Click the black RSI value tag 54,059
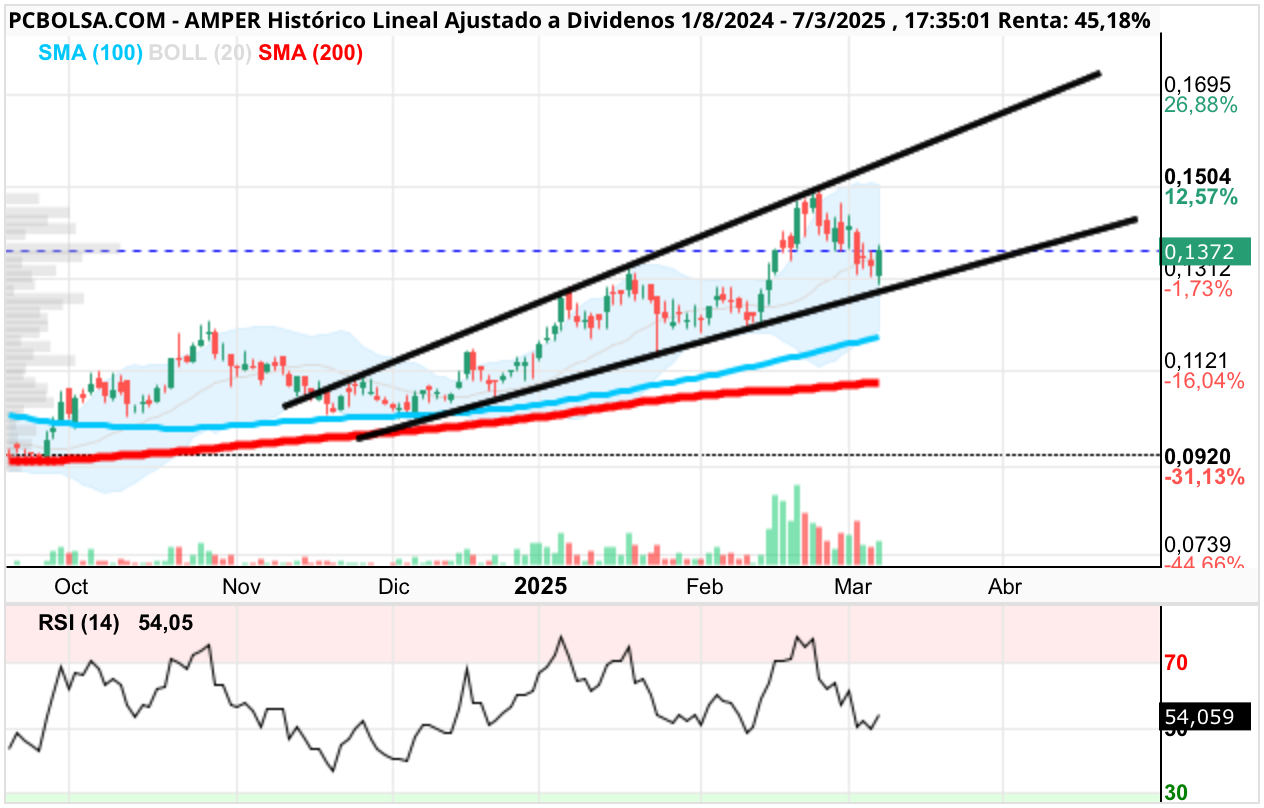1264x808 pixels. tap(1206, 716)
